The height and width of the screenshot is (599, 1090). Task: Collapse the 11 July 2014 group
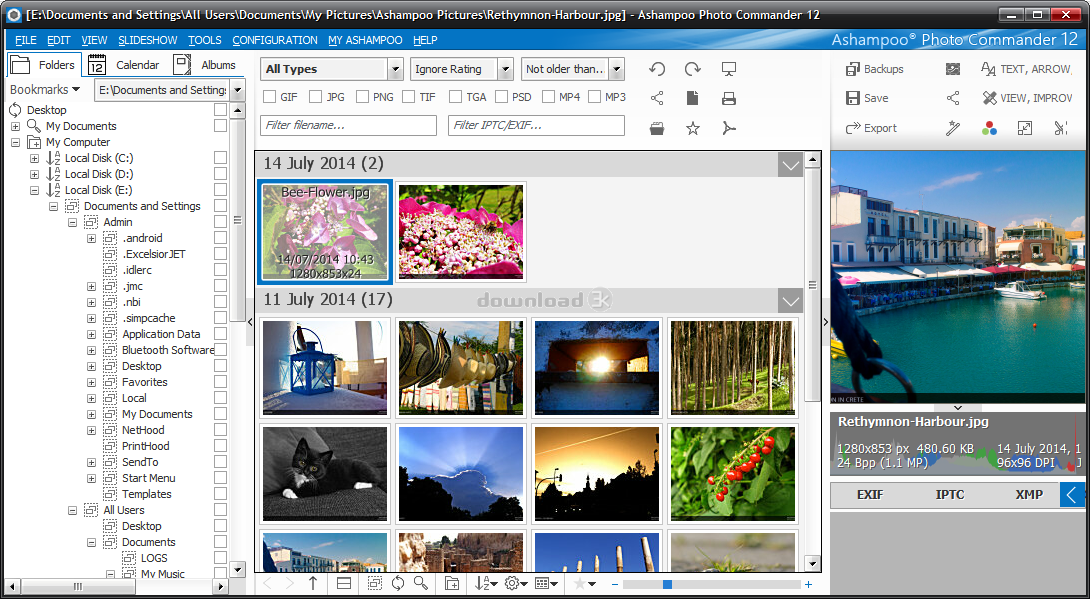point(790,300)
